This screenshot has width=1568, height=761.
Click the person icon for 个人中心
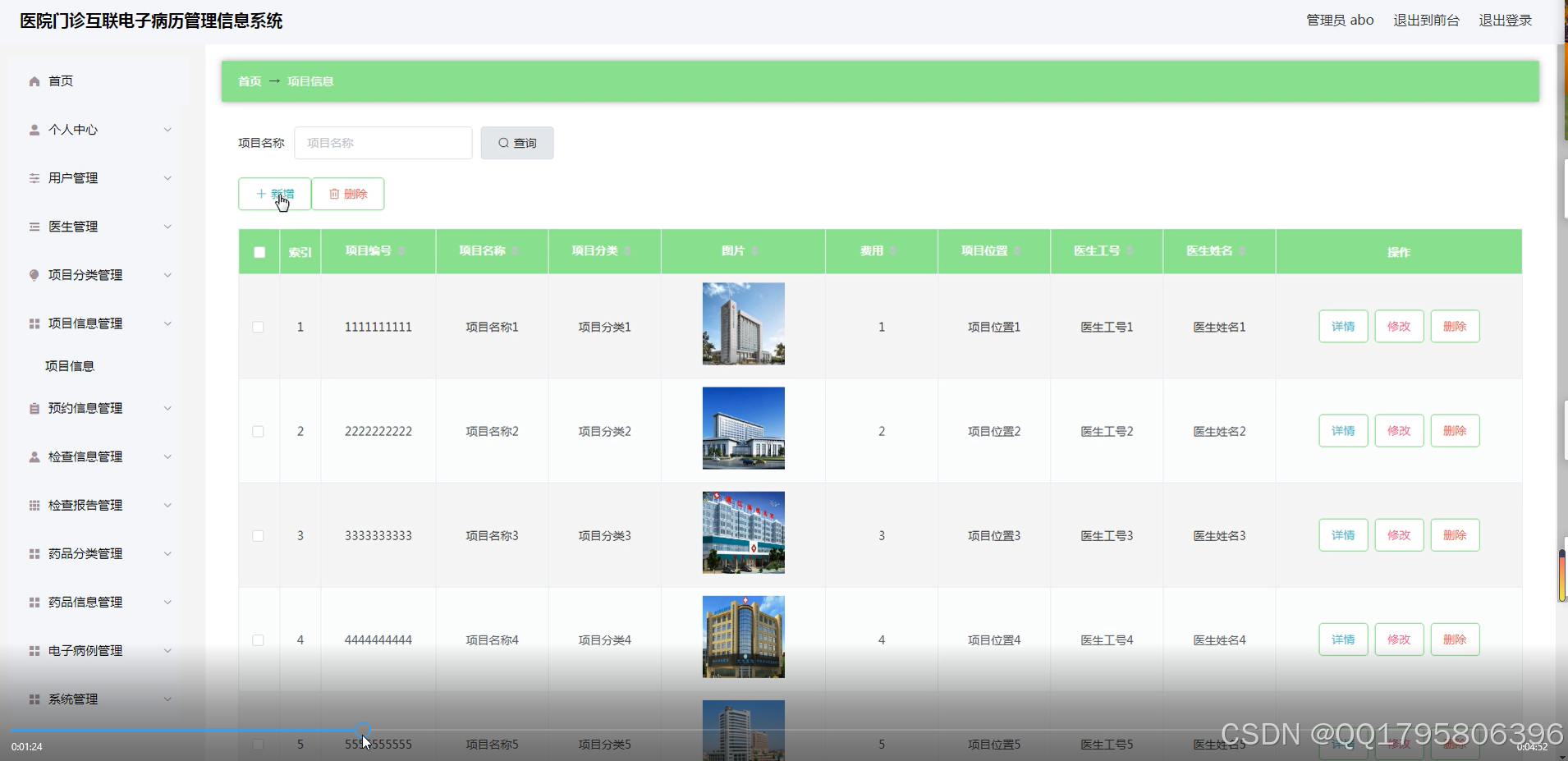pos(34,130)
